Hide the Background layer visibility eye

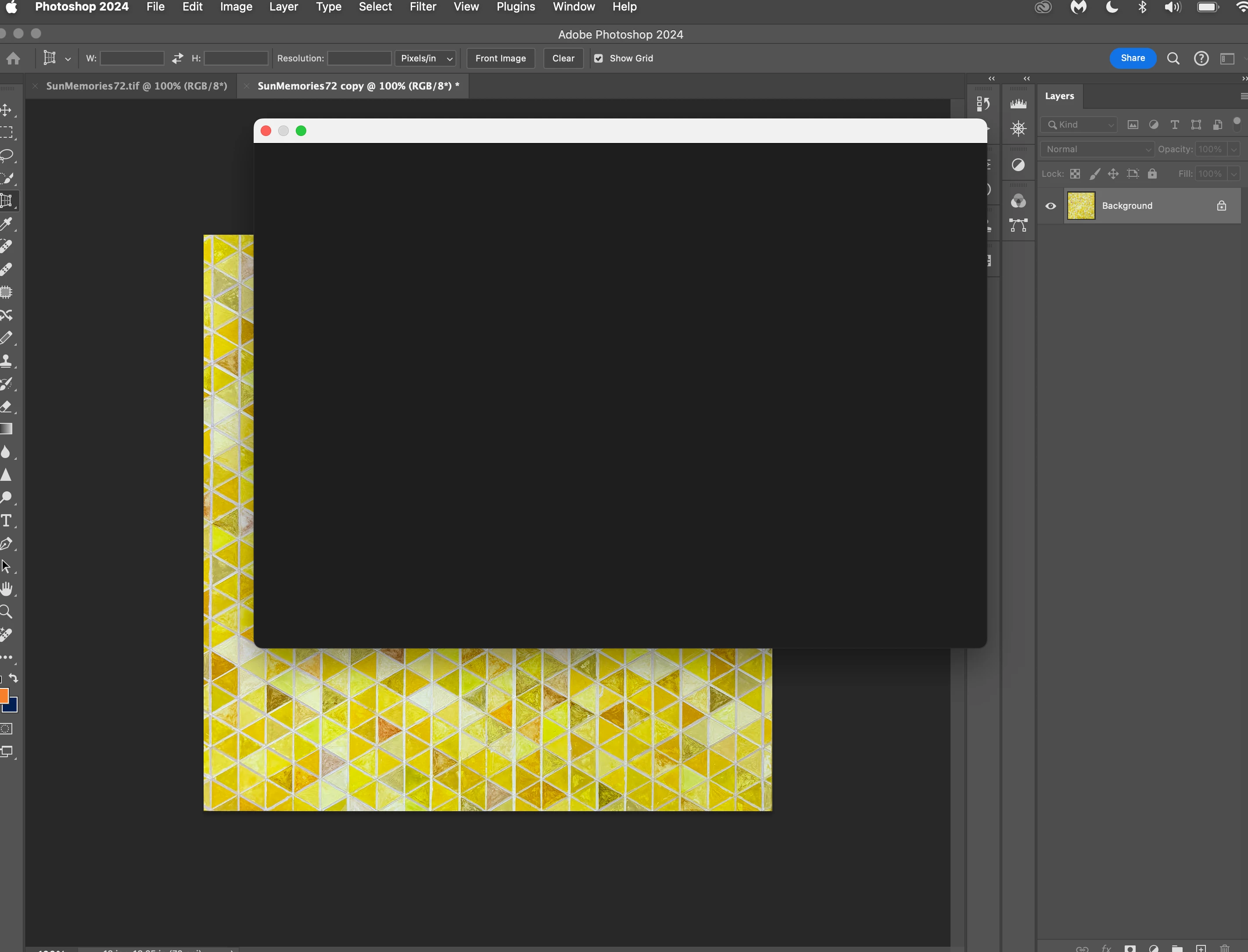(x=1050, y=206)
